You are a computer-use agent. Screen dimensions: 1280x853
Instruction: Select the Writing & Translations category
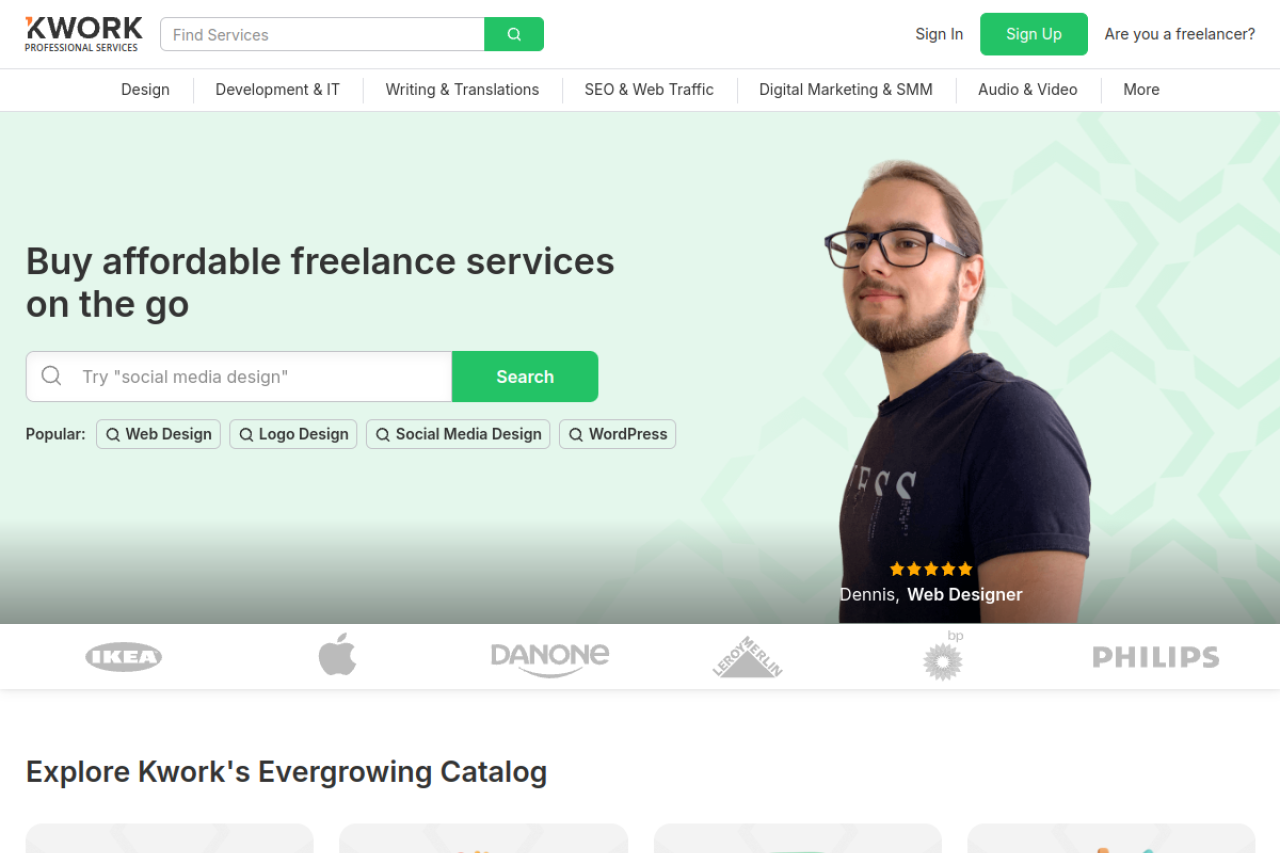[x=462, y=90]
